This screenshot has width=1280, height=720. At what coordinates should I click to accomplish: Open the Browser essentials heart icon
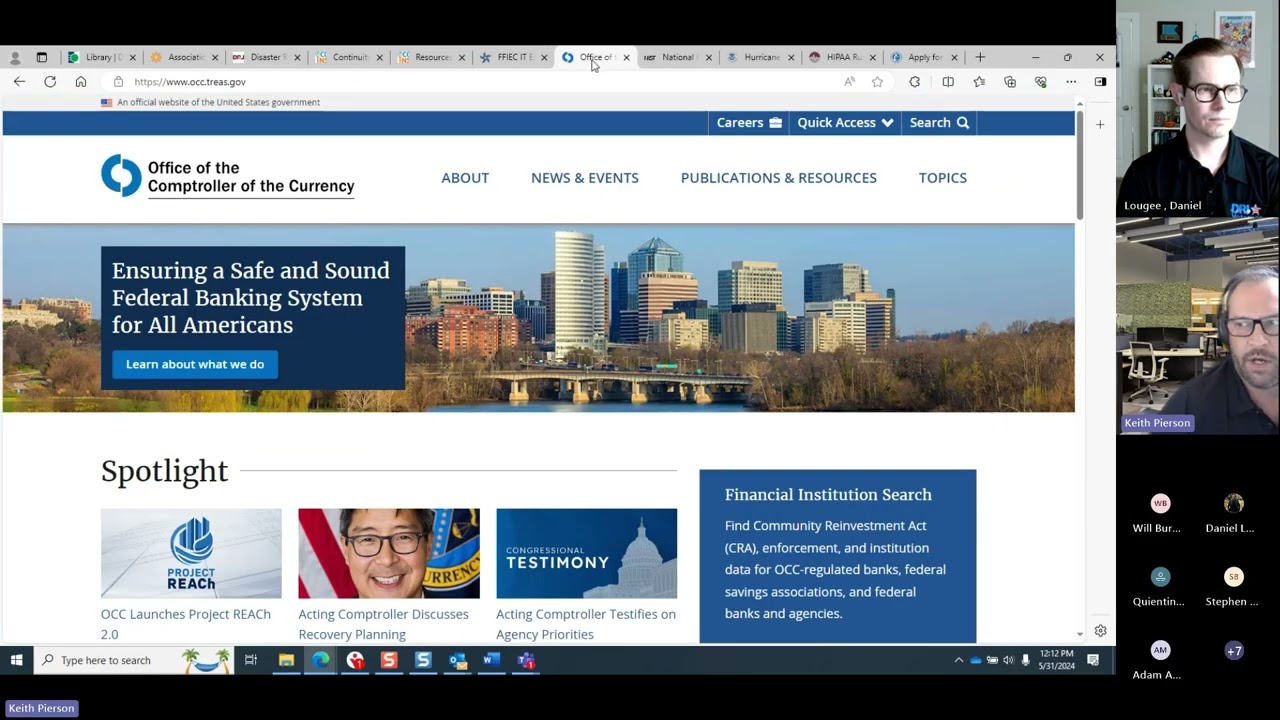click(1041, 82)
